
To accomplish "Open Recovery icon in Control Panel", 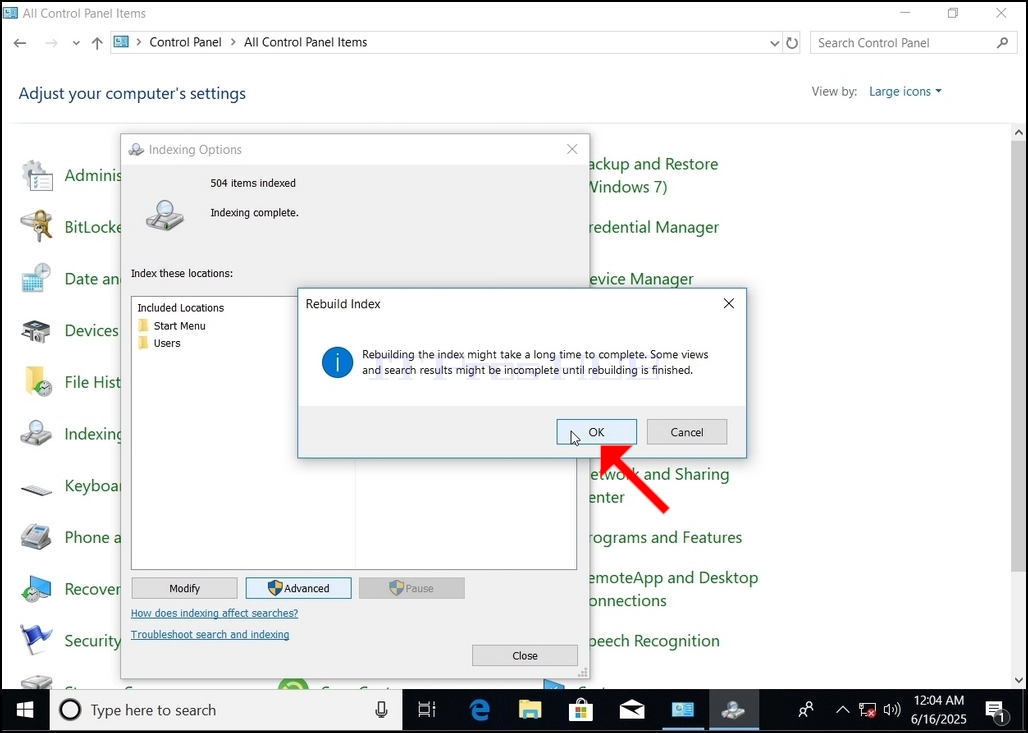I will tap(37, 589).
